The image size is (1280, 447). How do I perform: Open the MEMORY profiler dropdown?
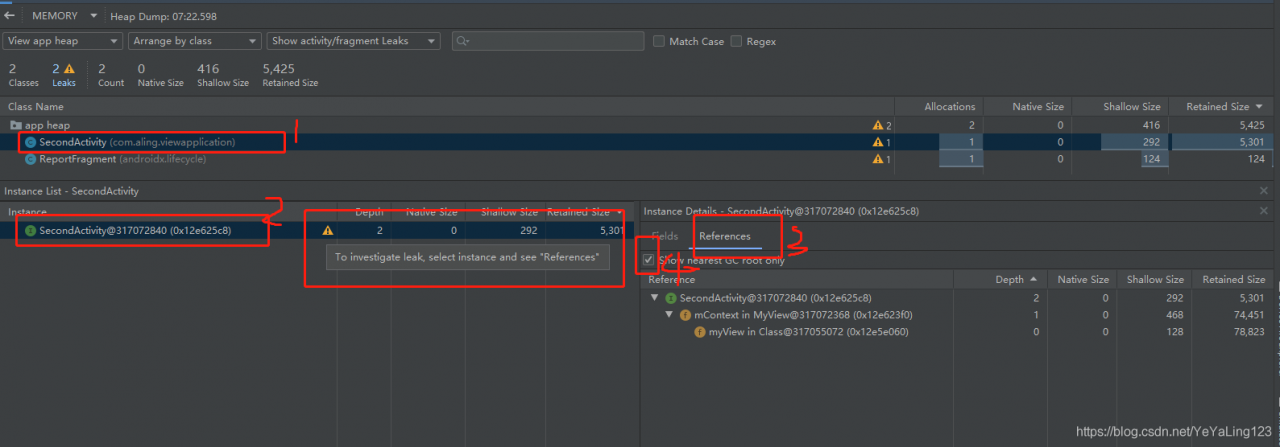(66, 16)
